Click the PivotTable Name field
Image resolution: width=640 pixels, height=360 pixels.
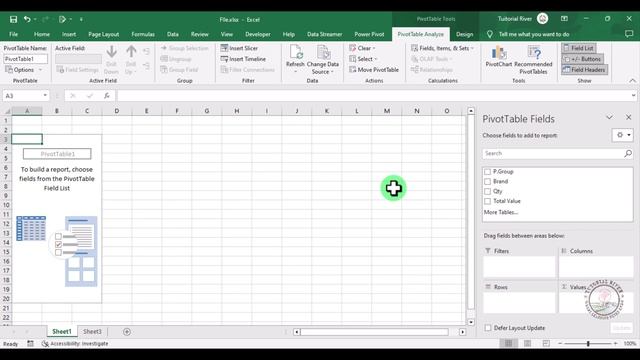(25, 59)
